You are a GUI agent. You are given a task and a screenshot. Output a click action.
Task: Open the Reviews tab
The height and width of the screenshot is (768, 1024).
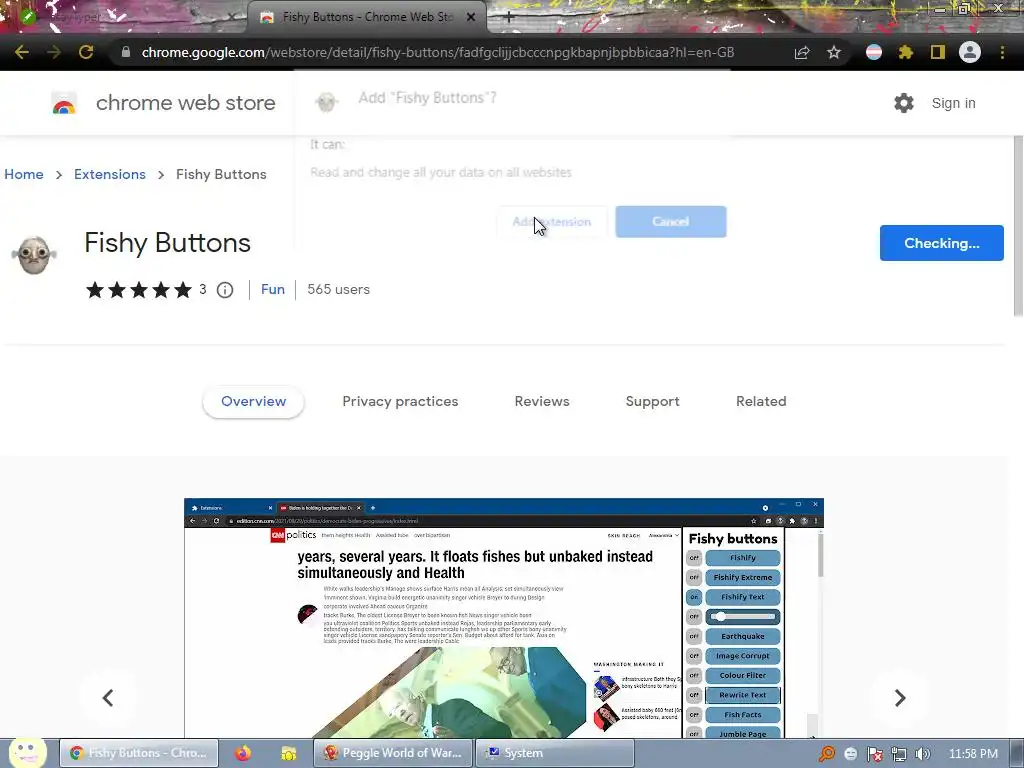tap(542, 402)
